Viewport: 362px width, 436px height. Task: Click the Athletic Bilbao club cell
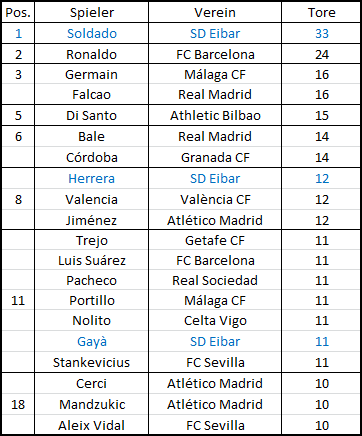[x=215, y=115]
